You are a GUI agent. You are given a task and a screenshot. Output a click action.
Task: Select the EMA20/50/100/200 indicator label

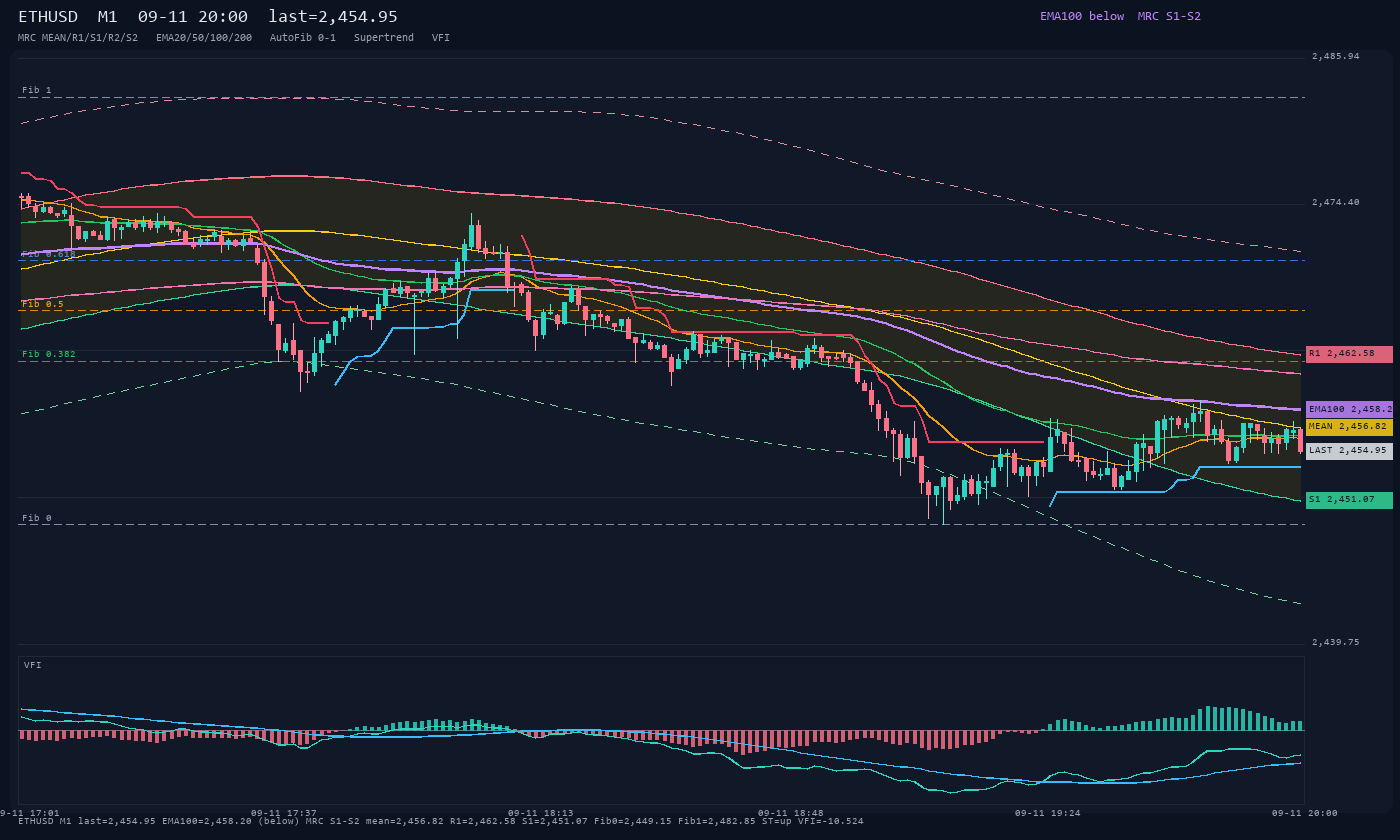[x=204, y=38]
